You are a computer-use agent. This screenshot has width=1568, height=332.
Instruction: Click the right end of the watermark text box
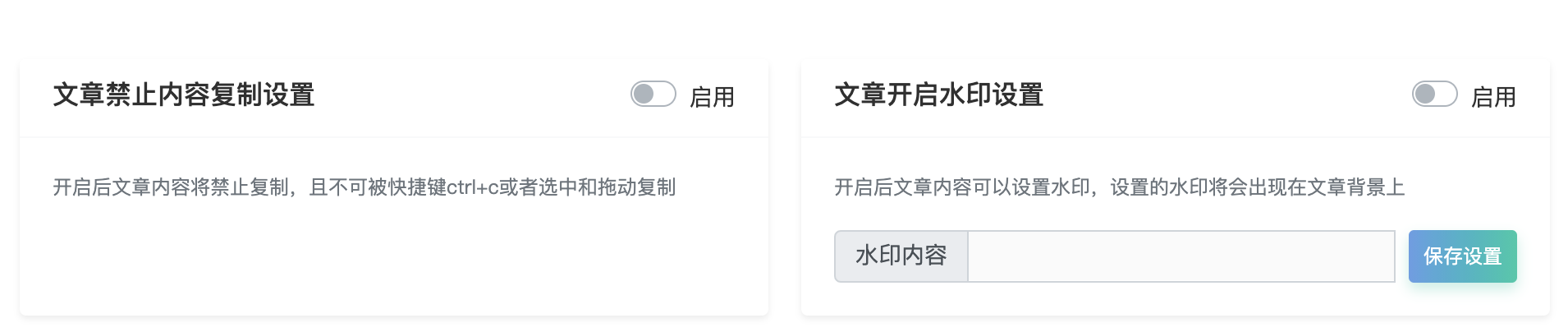click(x=1379, y=256)
